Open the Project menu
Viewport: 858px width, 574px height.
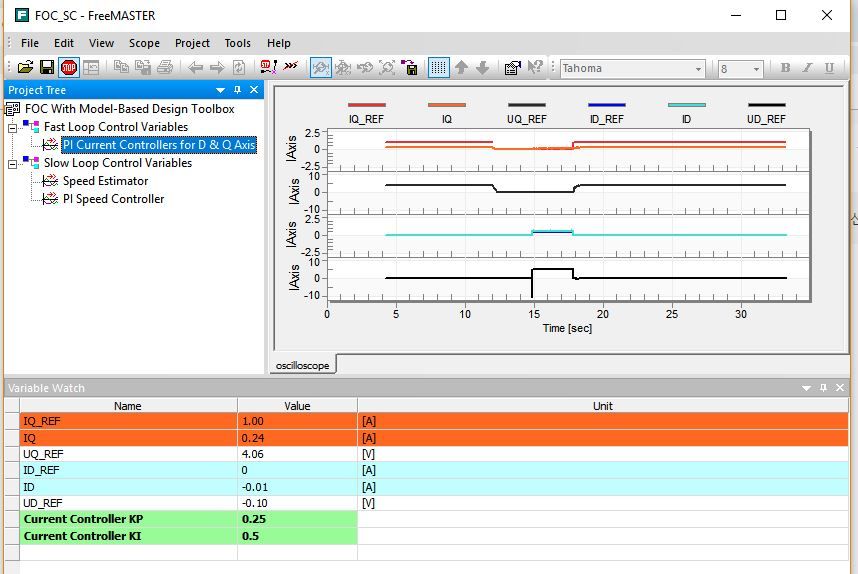(x=192, y=43)
